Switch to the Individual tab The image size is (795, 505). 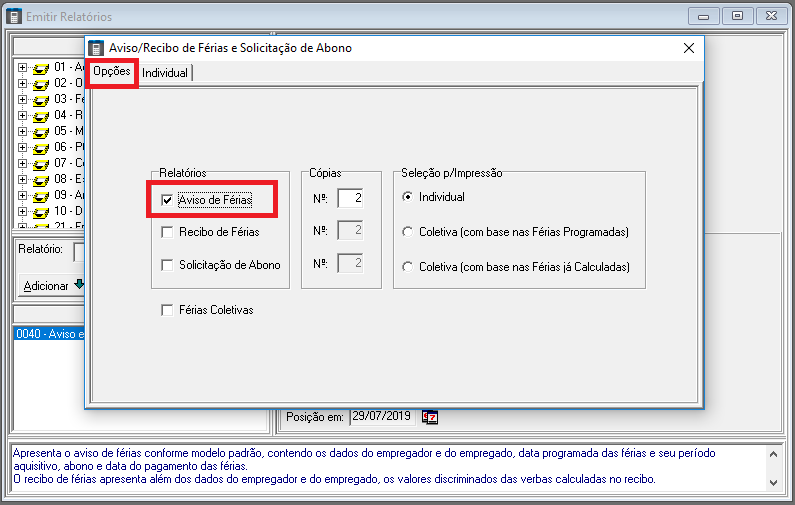pyautogui.click(x=164, y=73)
